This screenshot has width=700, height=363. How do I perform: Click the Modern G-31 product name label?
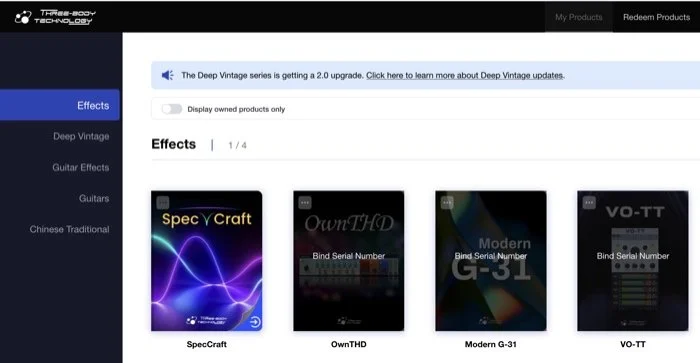tap(491, 344)
